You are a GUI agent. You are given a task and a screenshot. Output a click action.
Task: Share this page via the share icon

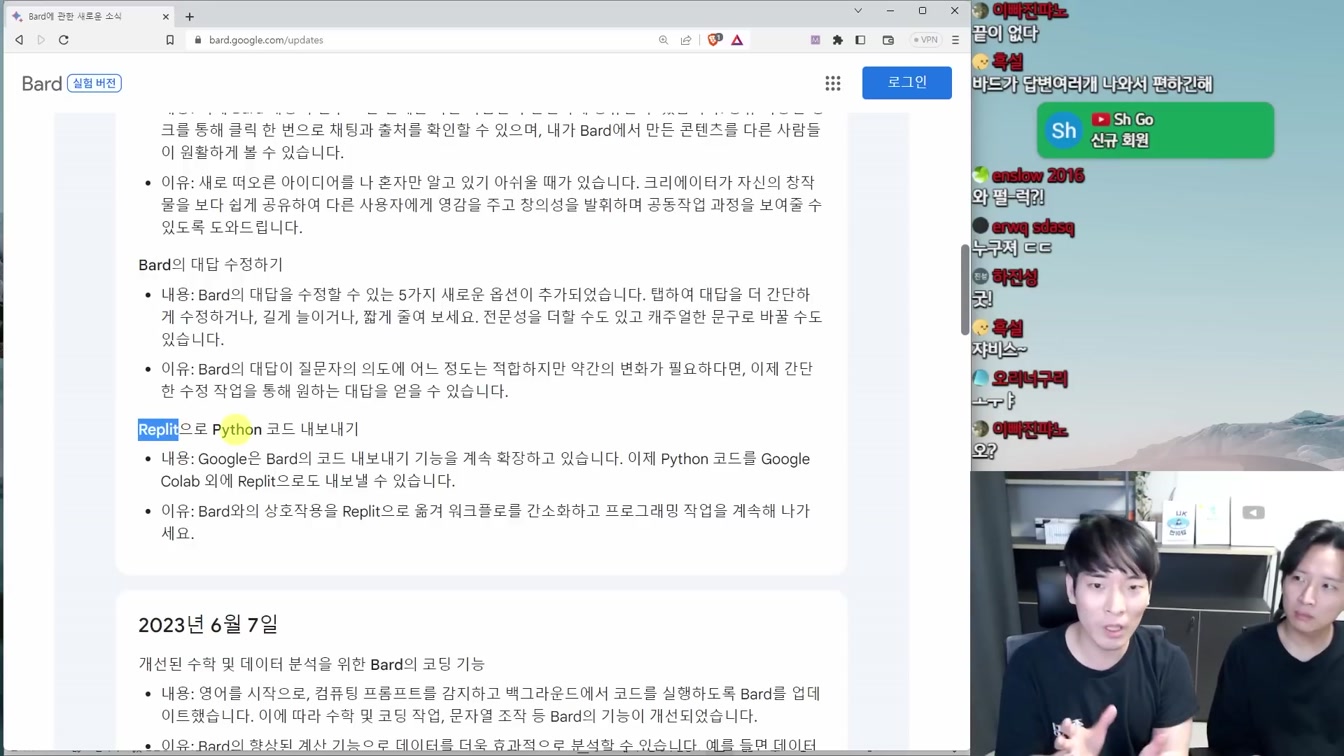click(x=686, y=40)
